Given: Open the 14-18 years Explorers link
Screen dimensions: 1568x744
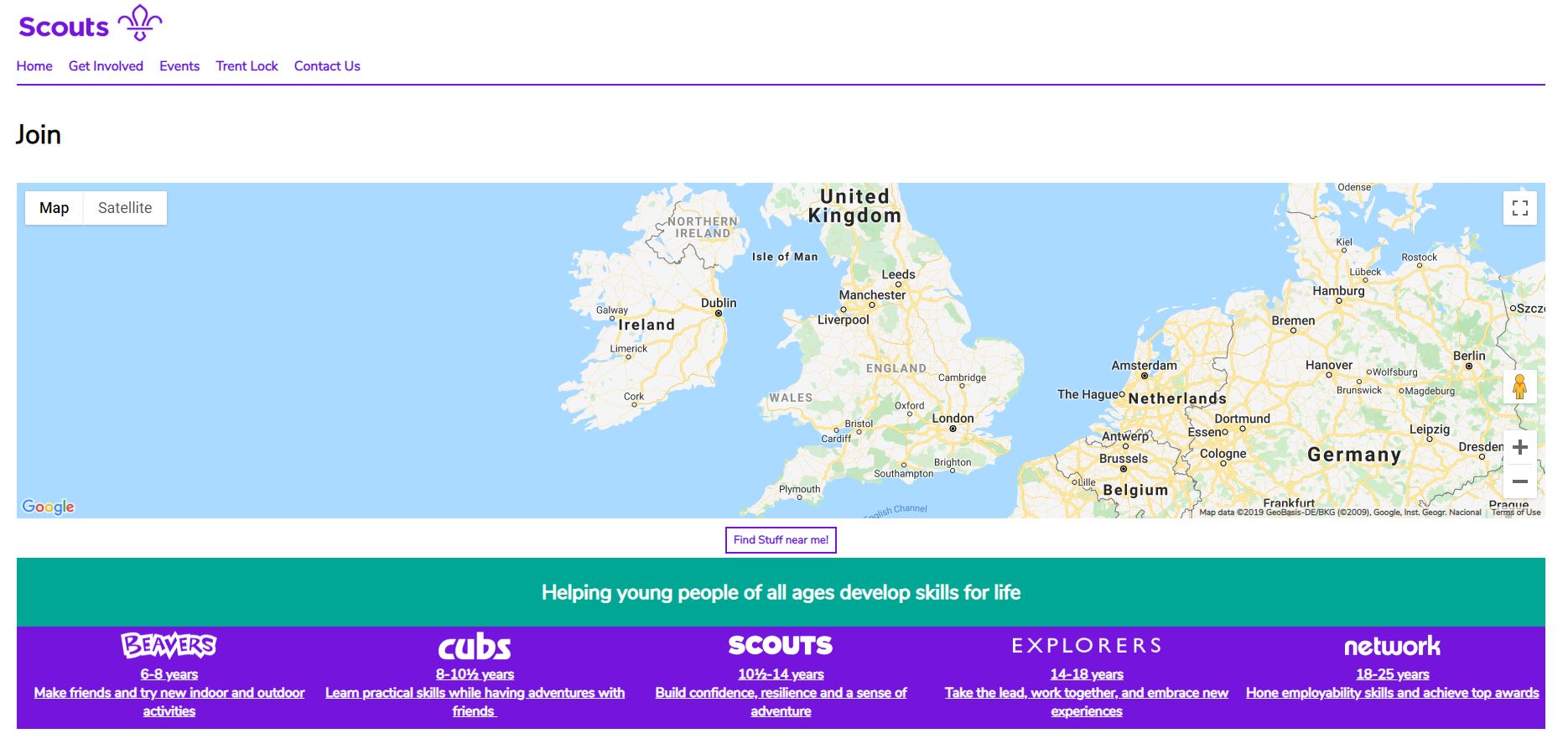Looking at the screenshot, I should tap(1087, 674).
